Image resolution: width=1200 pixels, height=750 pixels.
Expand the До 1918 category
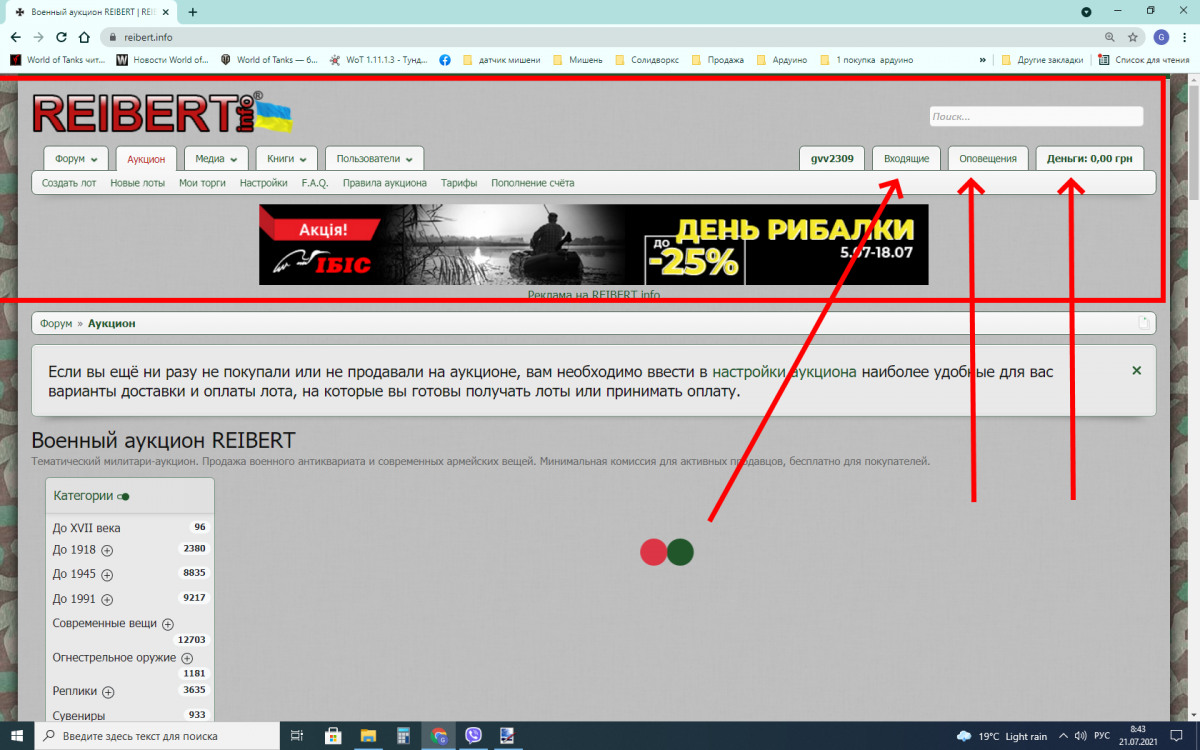coord(107,550)
